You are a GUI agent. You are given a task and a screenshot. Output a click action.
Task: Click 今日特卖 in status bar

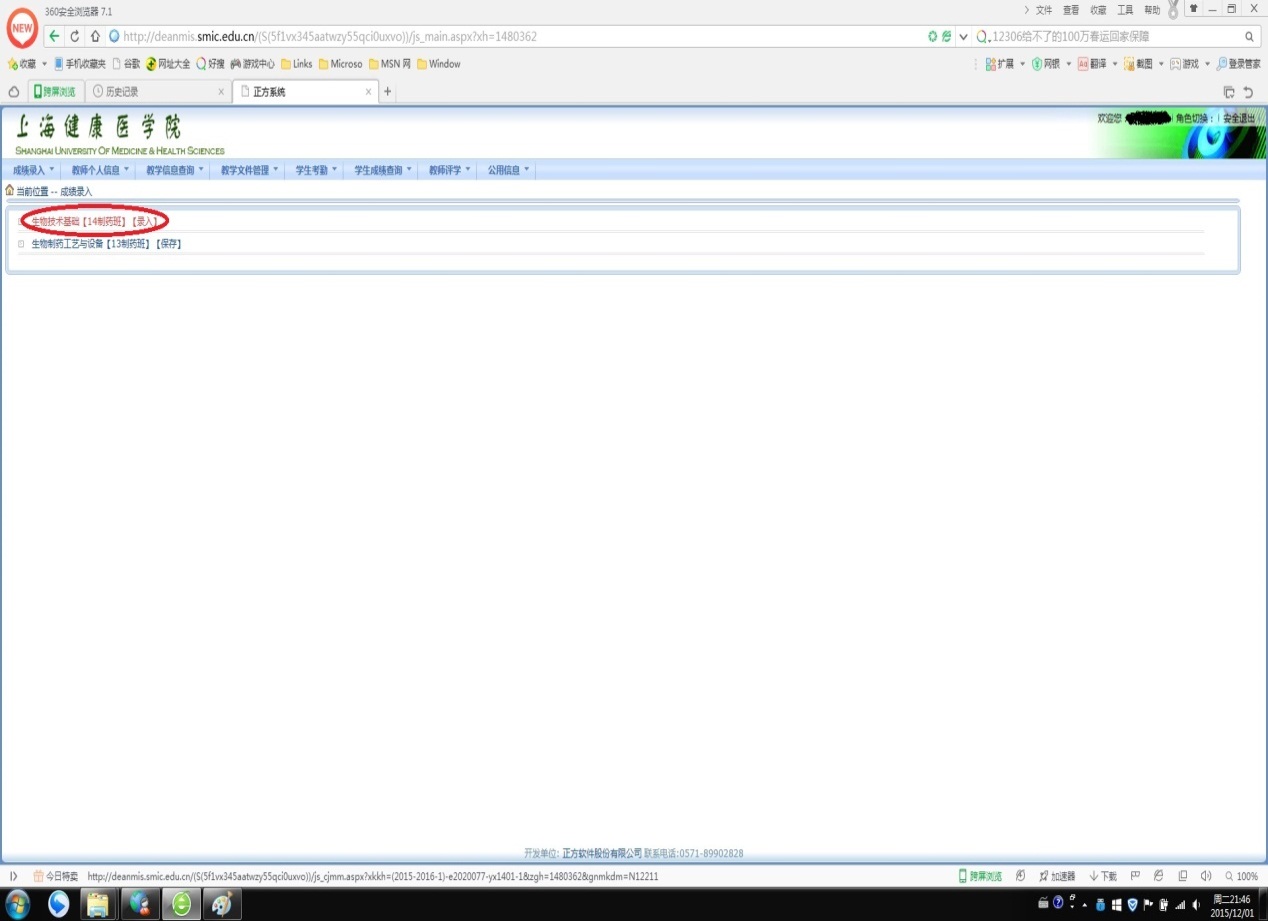coord(56,876)
